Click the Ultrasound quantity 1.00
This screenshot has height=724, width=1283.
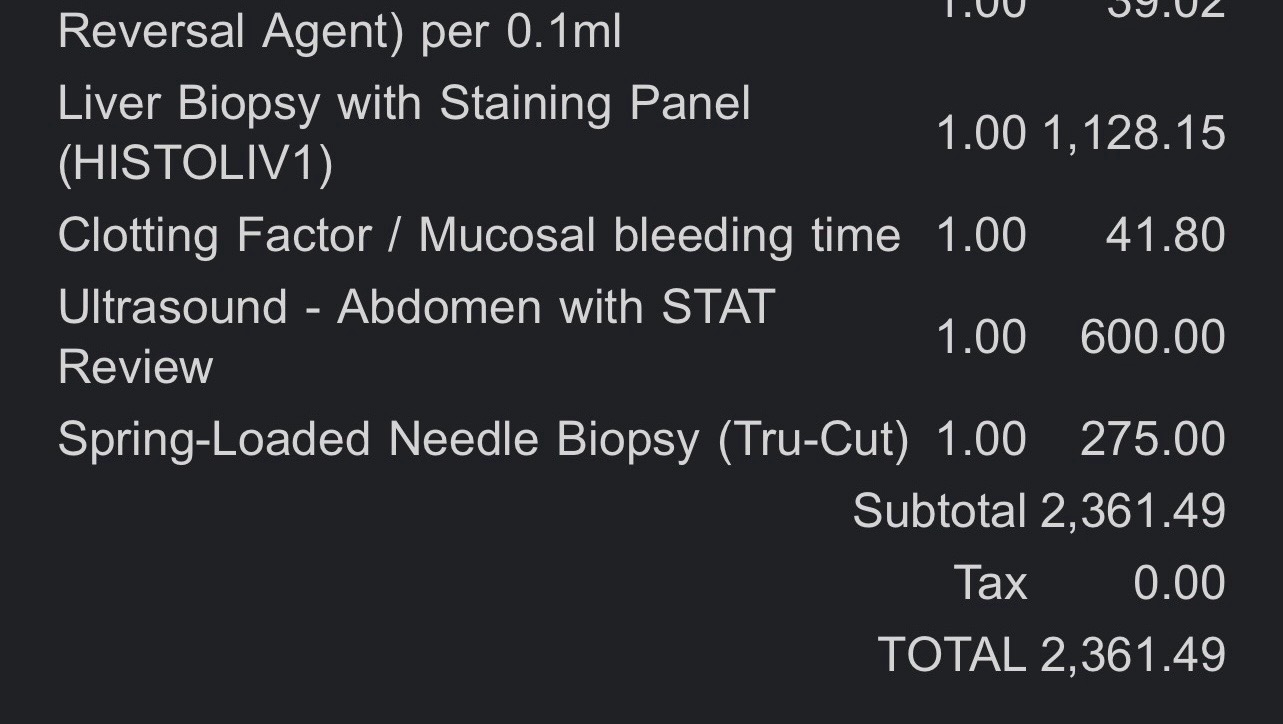point(981,337)
